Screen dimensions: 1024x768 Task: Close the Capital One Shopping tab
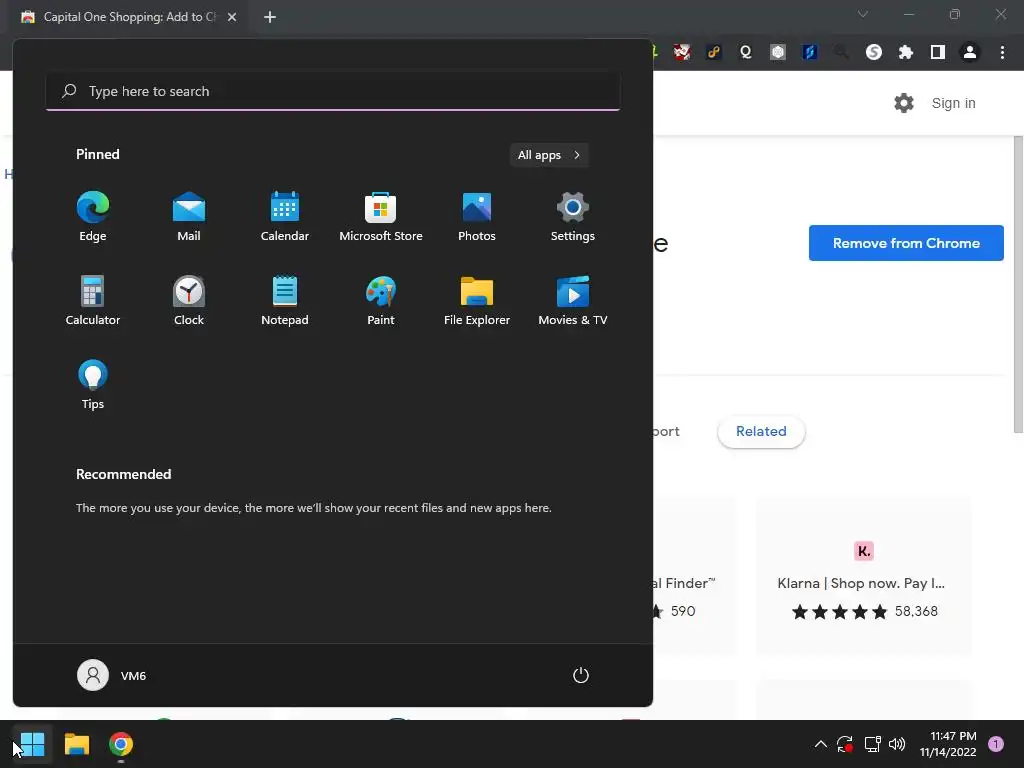coord(232,17)
